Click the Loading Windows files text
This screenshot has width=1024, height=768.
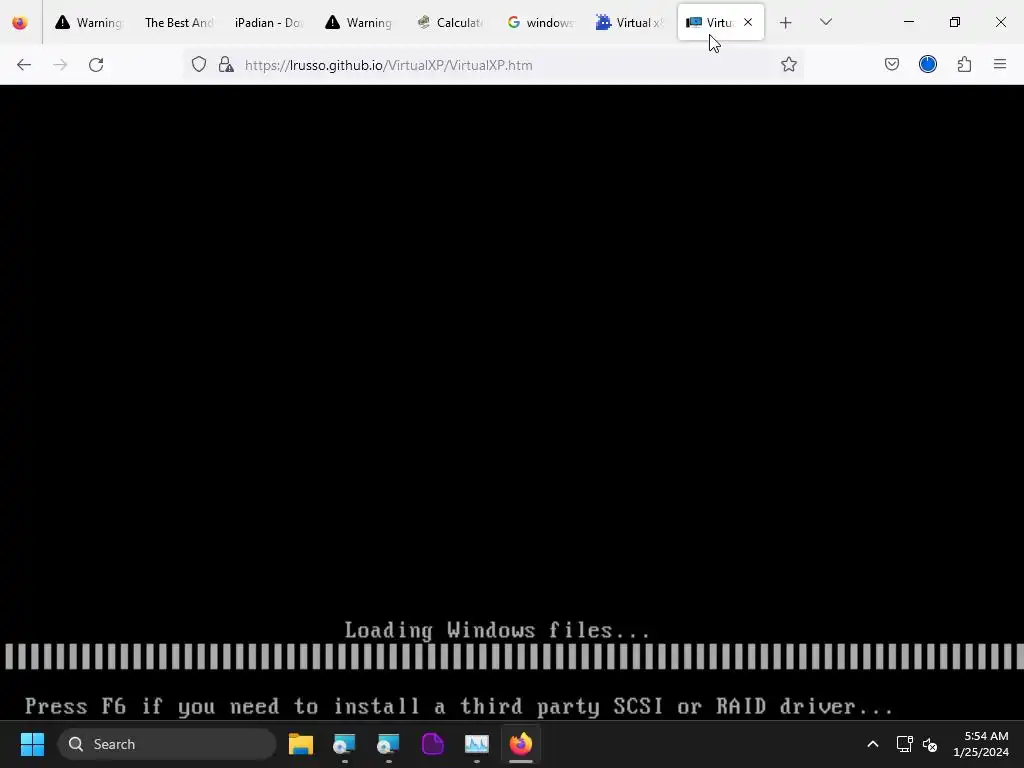coord(497,630)
